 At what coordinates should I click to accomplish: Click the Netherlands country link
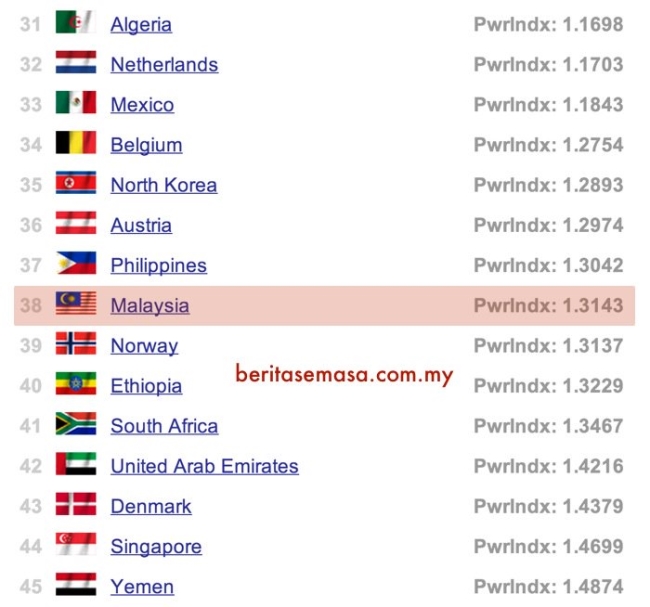[x=164, y=65]
